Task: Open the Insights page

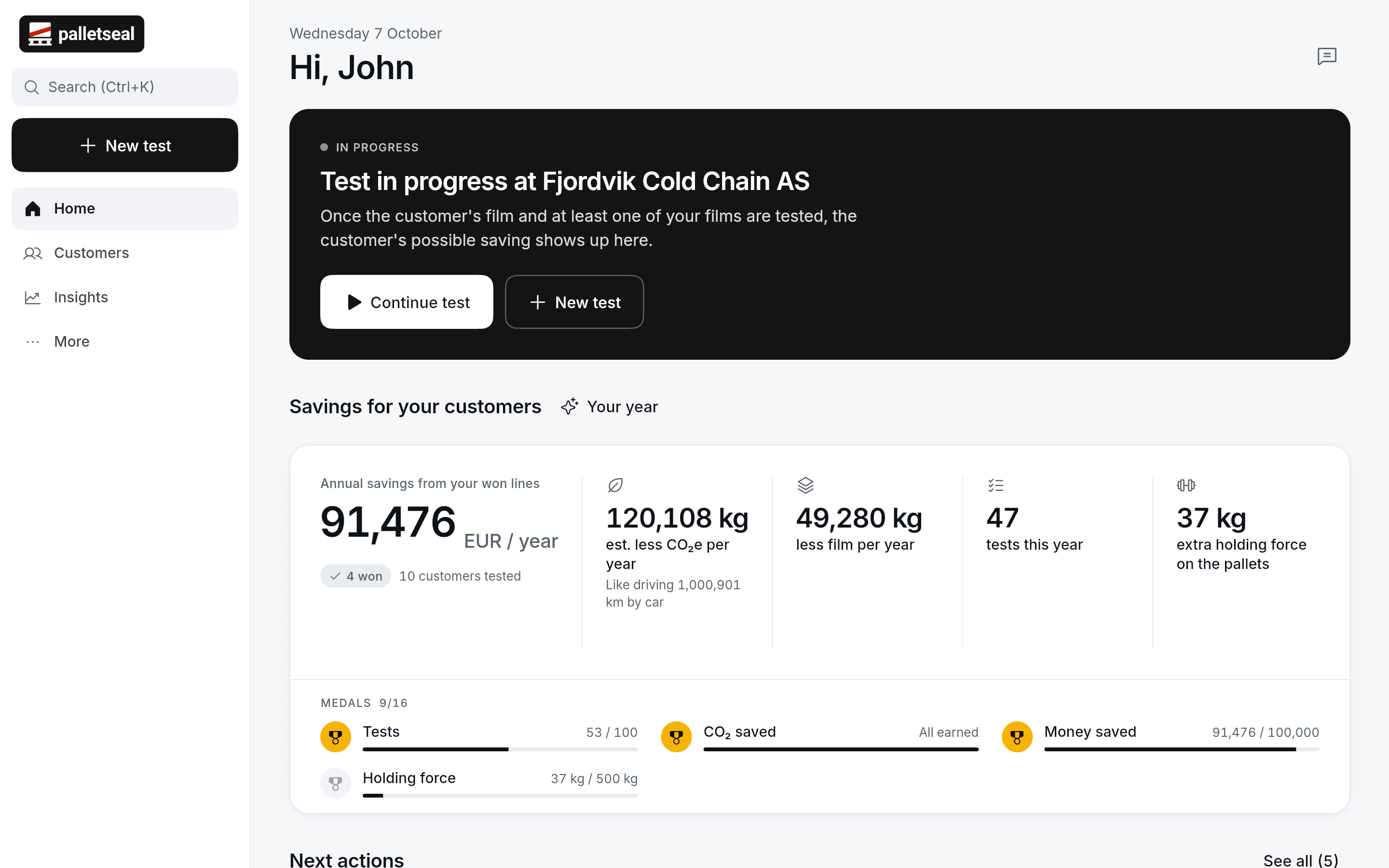Action: click(124, 298)
